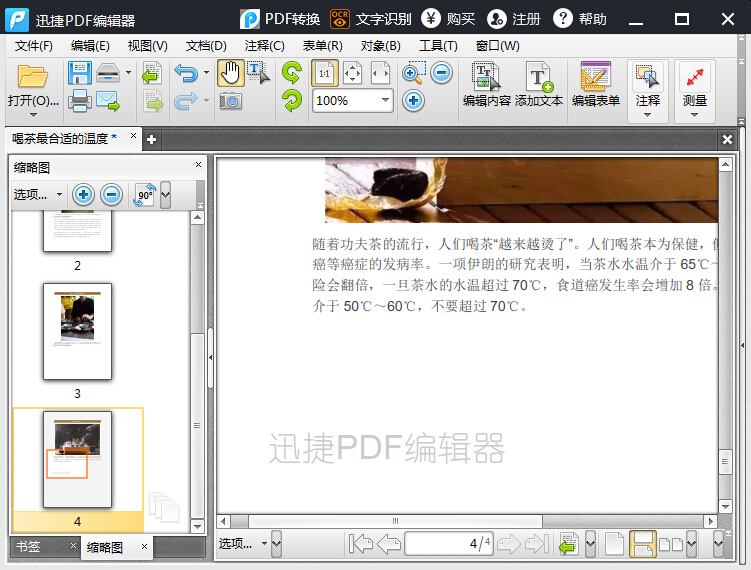The width and height of the screenshot is (751, 570).
Task: Open the 文档(D) menu
Action: (x=206, y=45)
